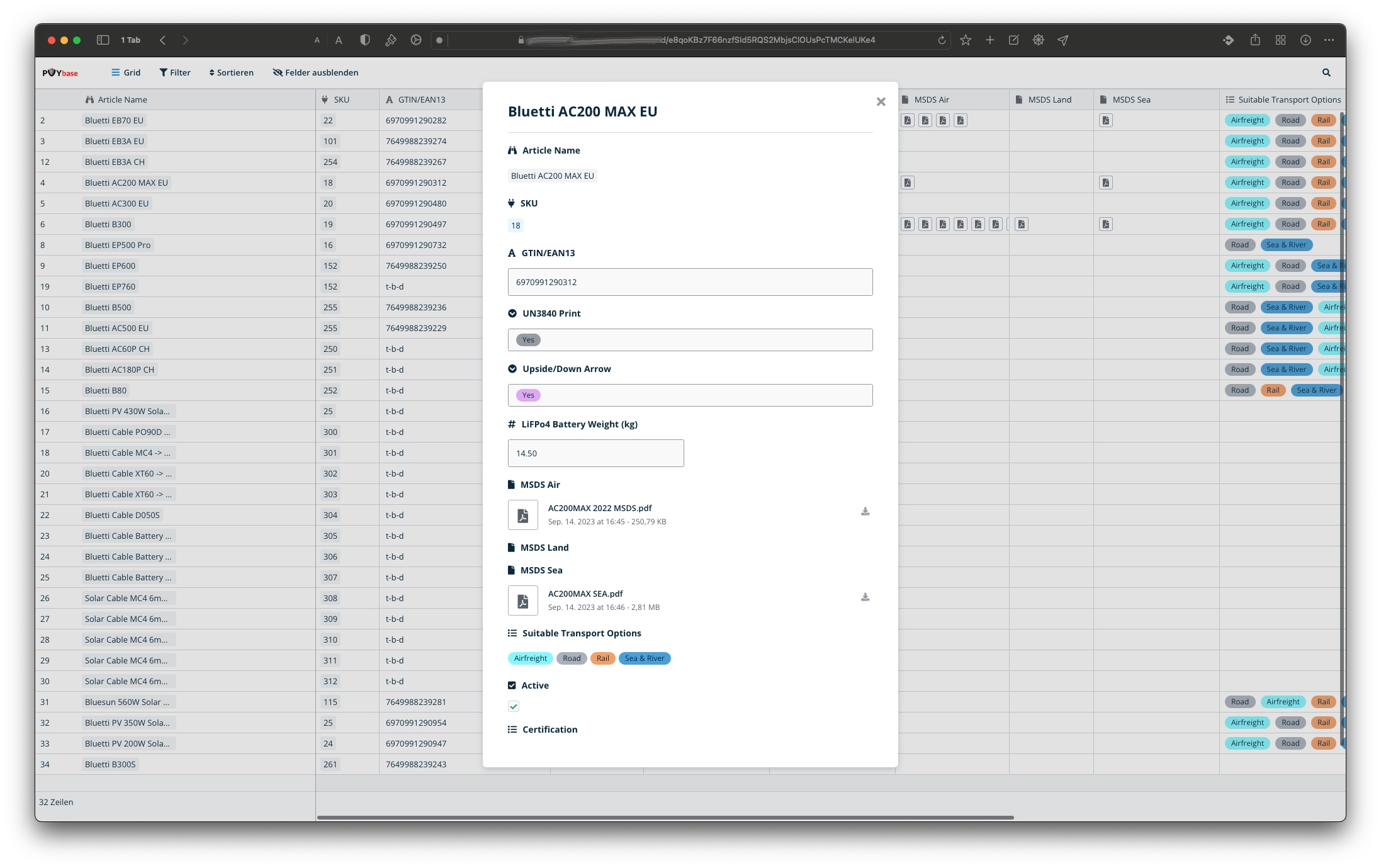Viewport: 1381px width, 868px height.
Task: Open first MSDS Air file of Bluetti EB70 EU
Action: click(x=907, y=120)
